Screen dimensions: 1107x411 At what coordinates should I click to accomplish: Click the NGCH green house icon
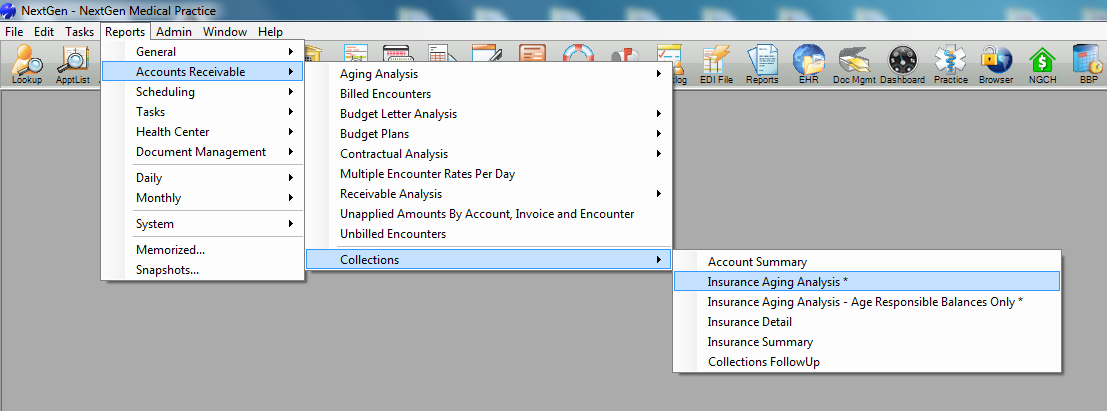[1042, 64]
